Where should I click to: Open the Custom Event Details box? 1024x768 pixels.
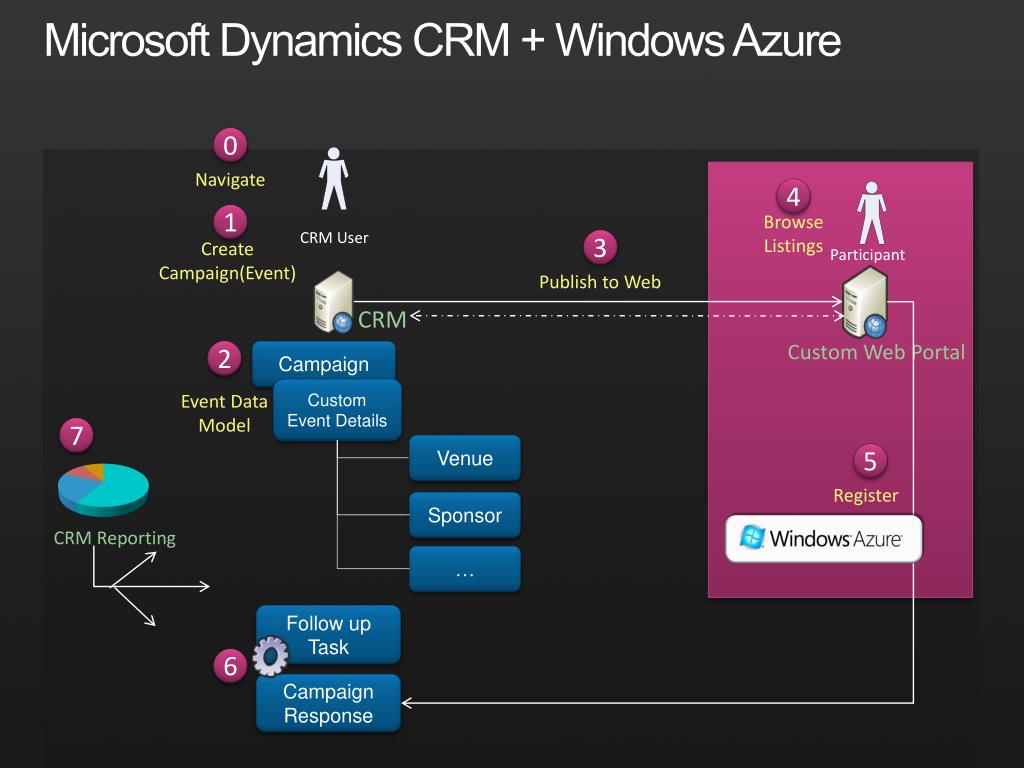coord(337,410)
